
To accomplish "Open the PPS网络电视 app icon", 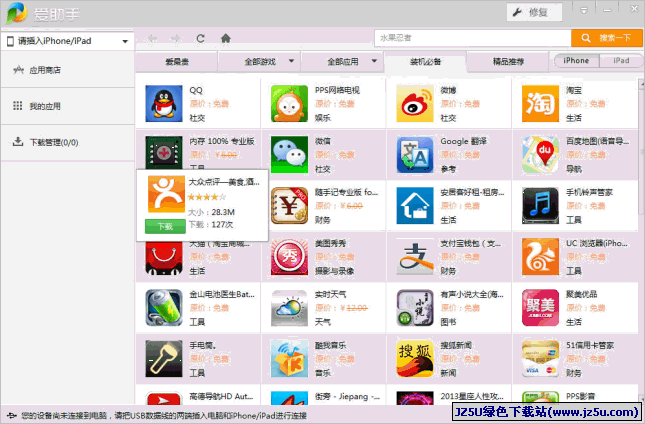I will pyautogui.click(x=289, y=104).
